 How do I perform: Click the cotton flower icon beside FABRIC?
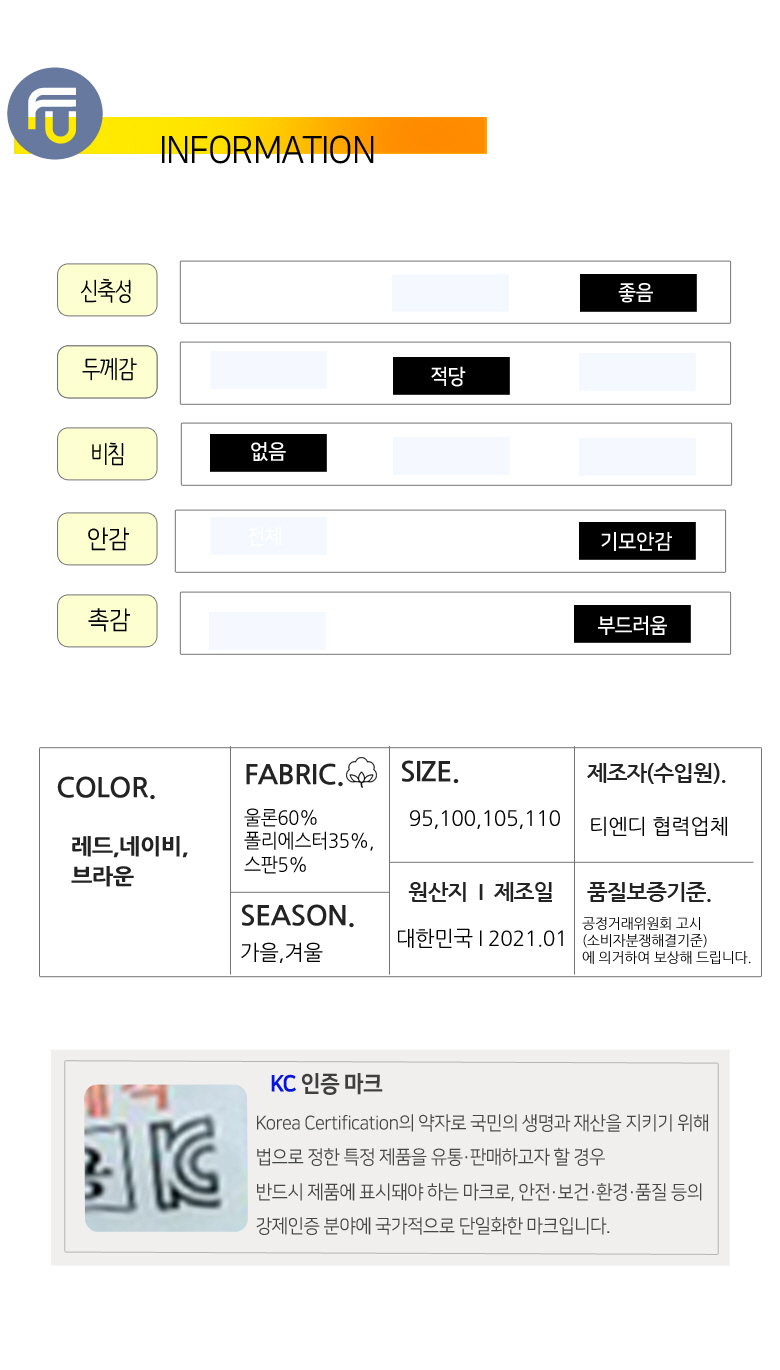(361, 772)
